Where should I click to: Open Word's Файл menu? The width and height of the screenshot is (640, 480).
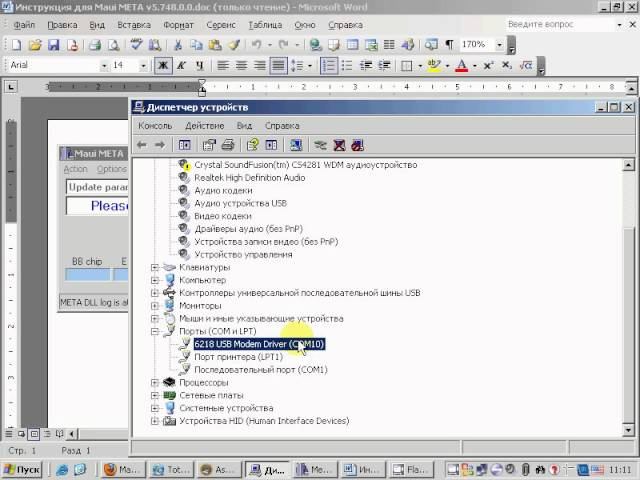pos(24,25)
